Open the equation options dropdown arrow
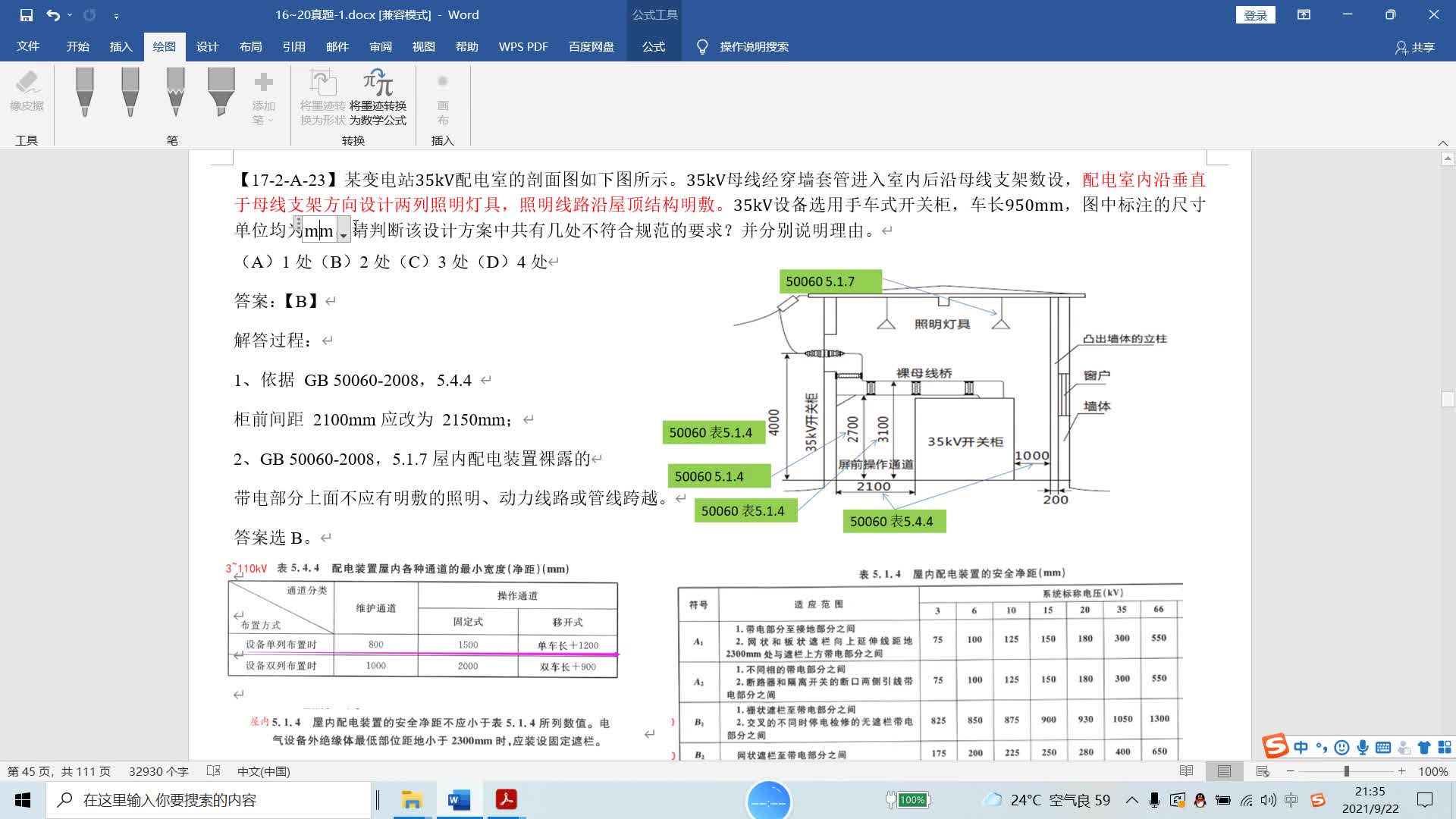 (x=344, y=234)
